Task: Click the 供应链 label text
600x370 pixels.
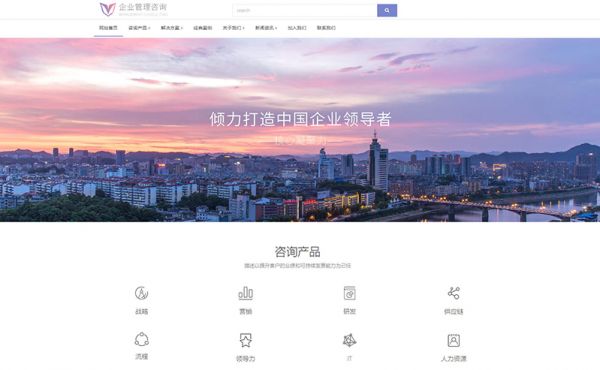Action: 453,311
